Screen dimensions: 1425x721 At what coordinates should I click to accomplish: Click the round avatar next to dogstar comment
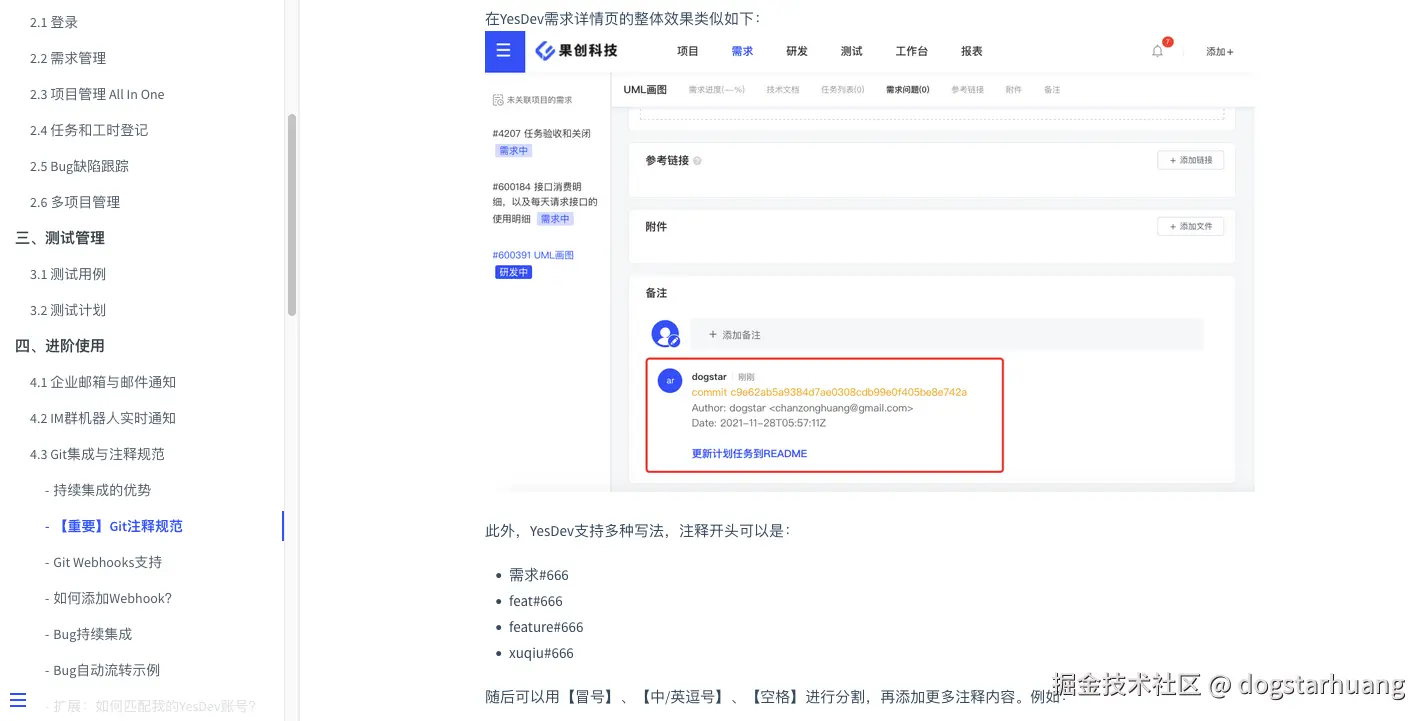[x=670, y=380]
